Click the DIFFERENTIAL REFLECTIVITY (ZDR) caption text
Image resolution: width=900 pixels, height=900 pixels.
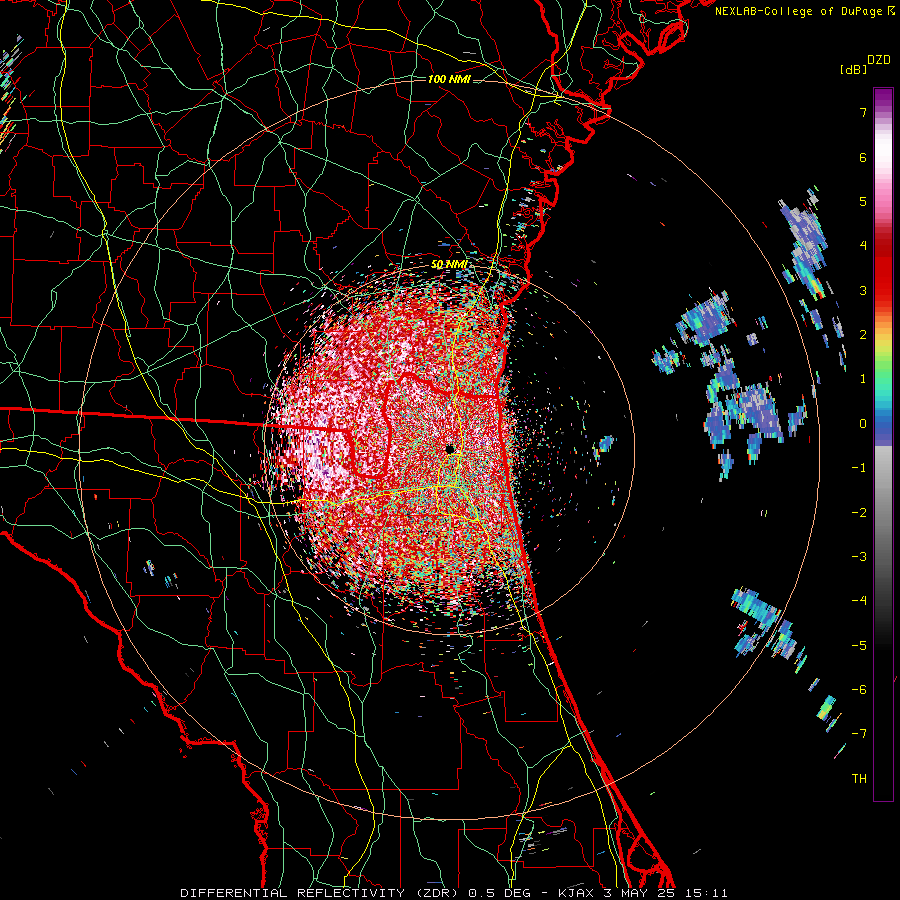[321, 893]
